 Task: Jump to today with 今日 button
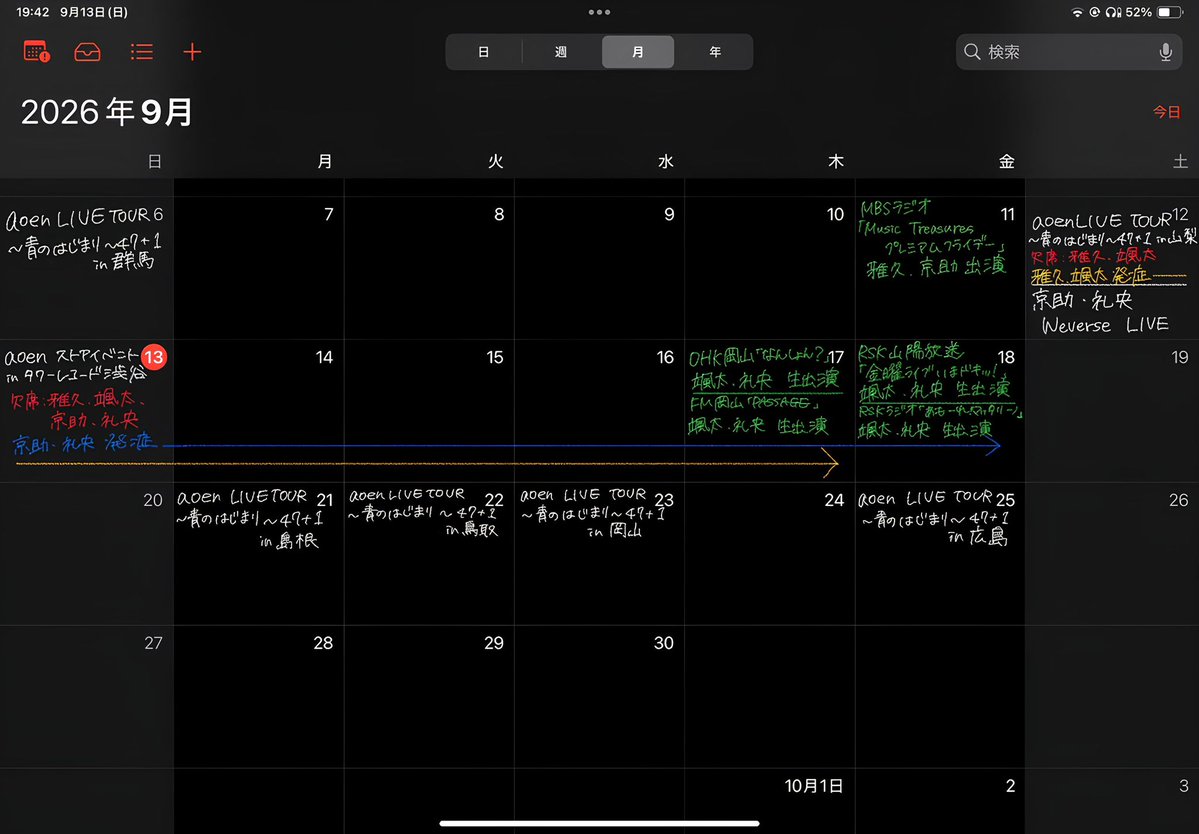point(1167,112)
